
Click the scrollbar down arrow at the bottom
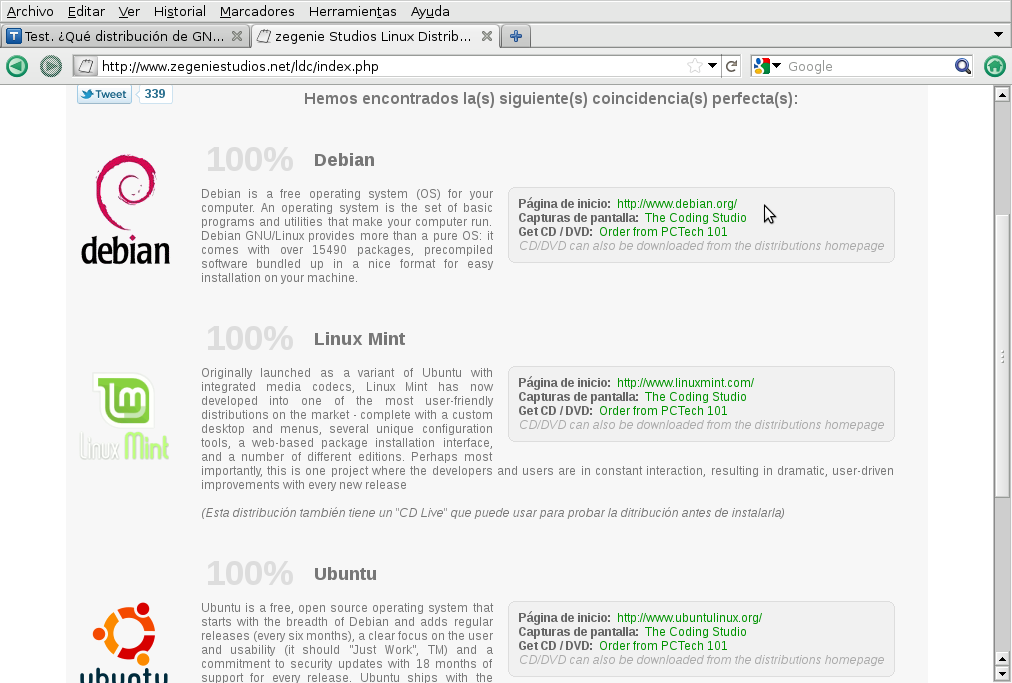click(1002, 674)
